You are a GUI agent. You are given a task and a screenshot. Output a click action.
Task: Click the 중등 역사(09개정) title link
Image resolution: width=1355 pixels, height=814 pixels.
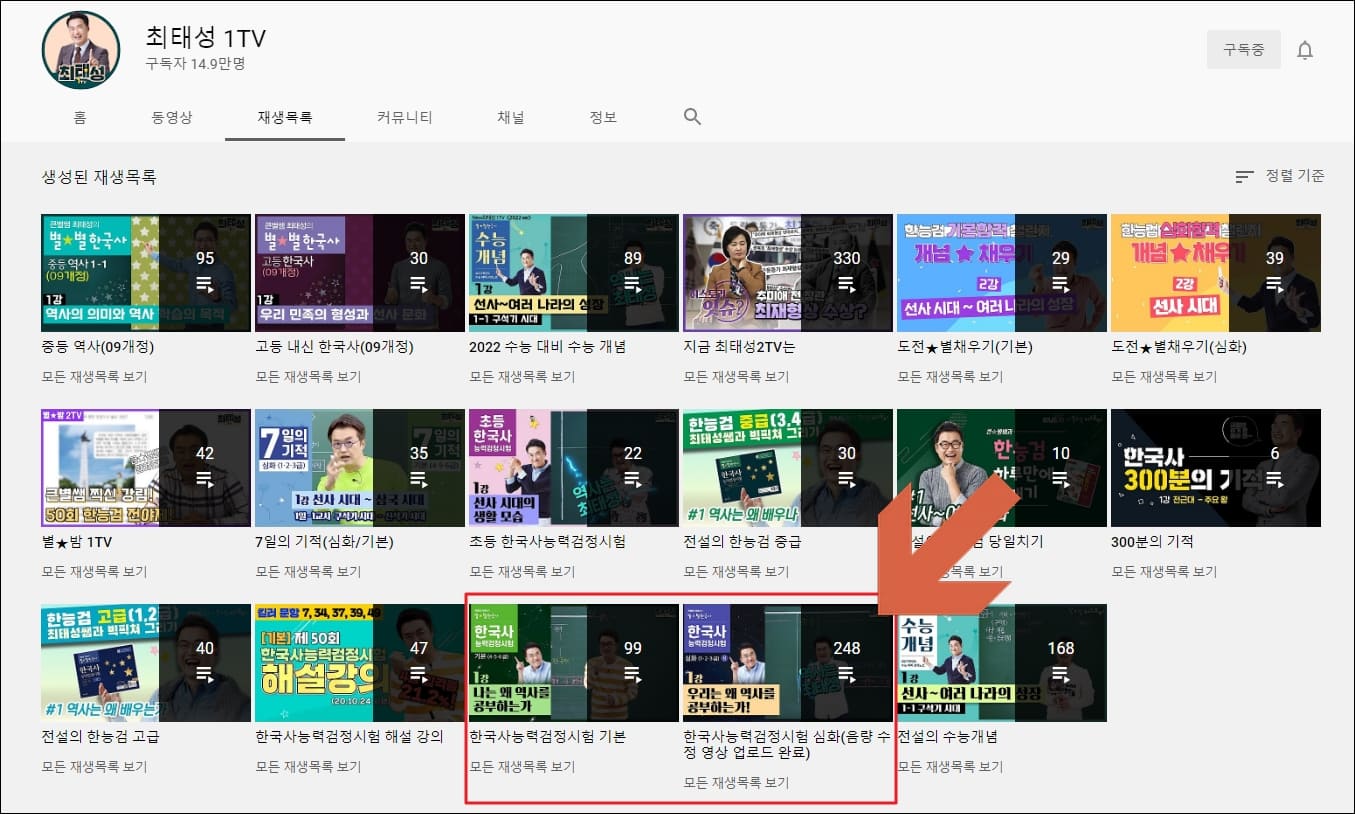[x=98, y=347]
